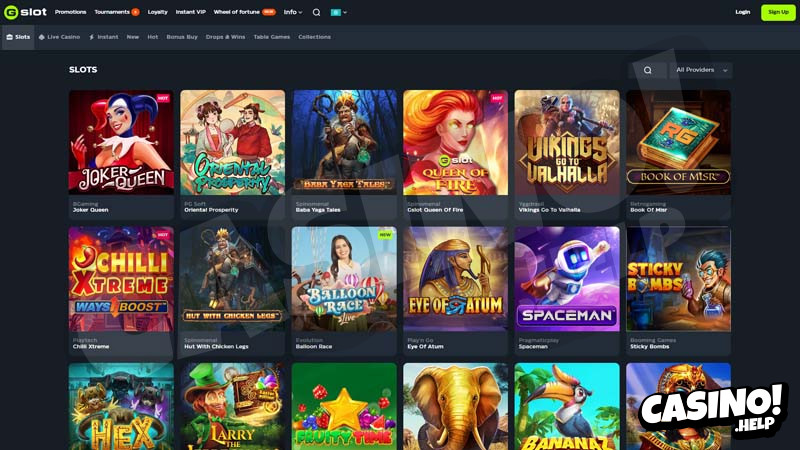Click Vikings Go To Valhalla title text

pyautogui.click(x=549, y=210)
